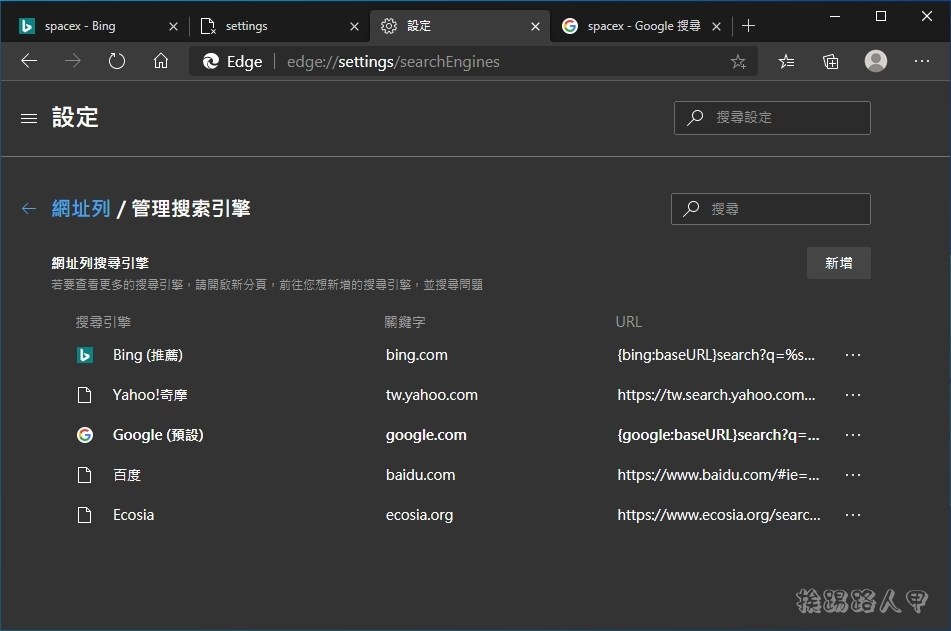This screenshot has height=631, width=951.
Task: Close the Edge window
Action: click(x=927, y=16)
